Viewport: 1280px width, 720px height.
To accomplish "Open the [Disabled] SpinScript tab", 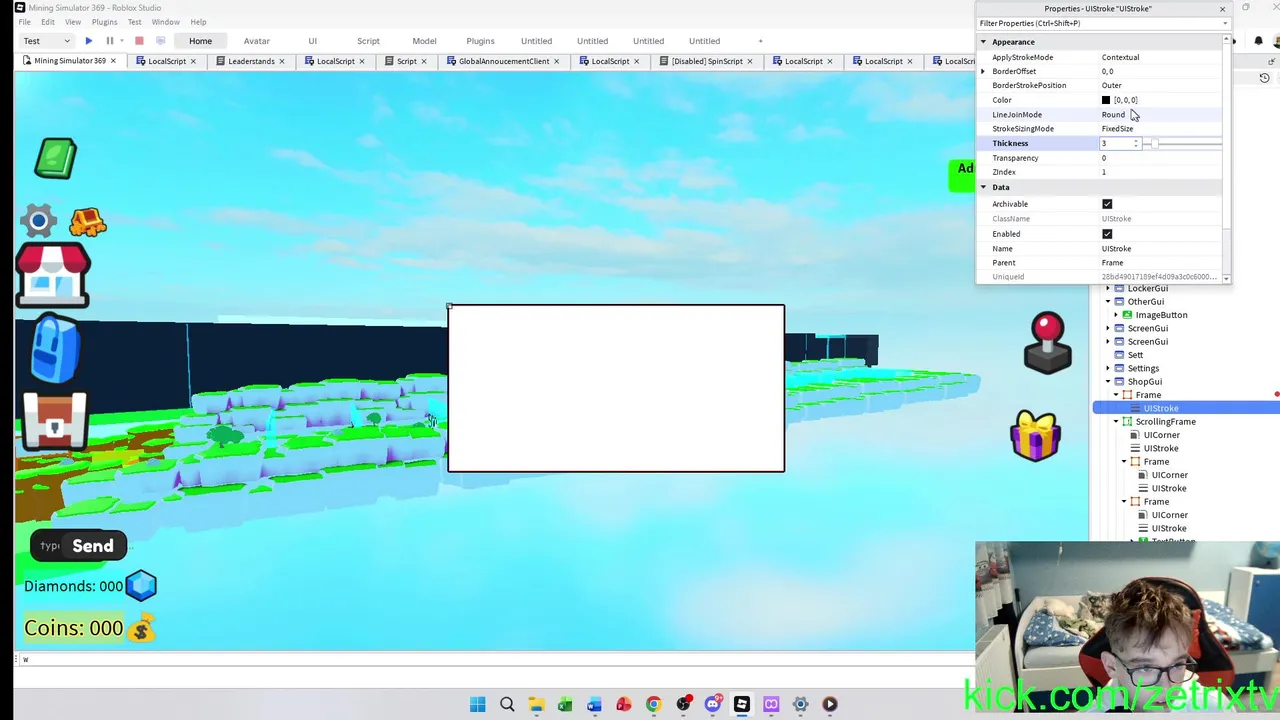I will click(x=706, y=61).
